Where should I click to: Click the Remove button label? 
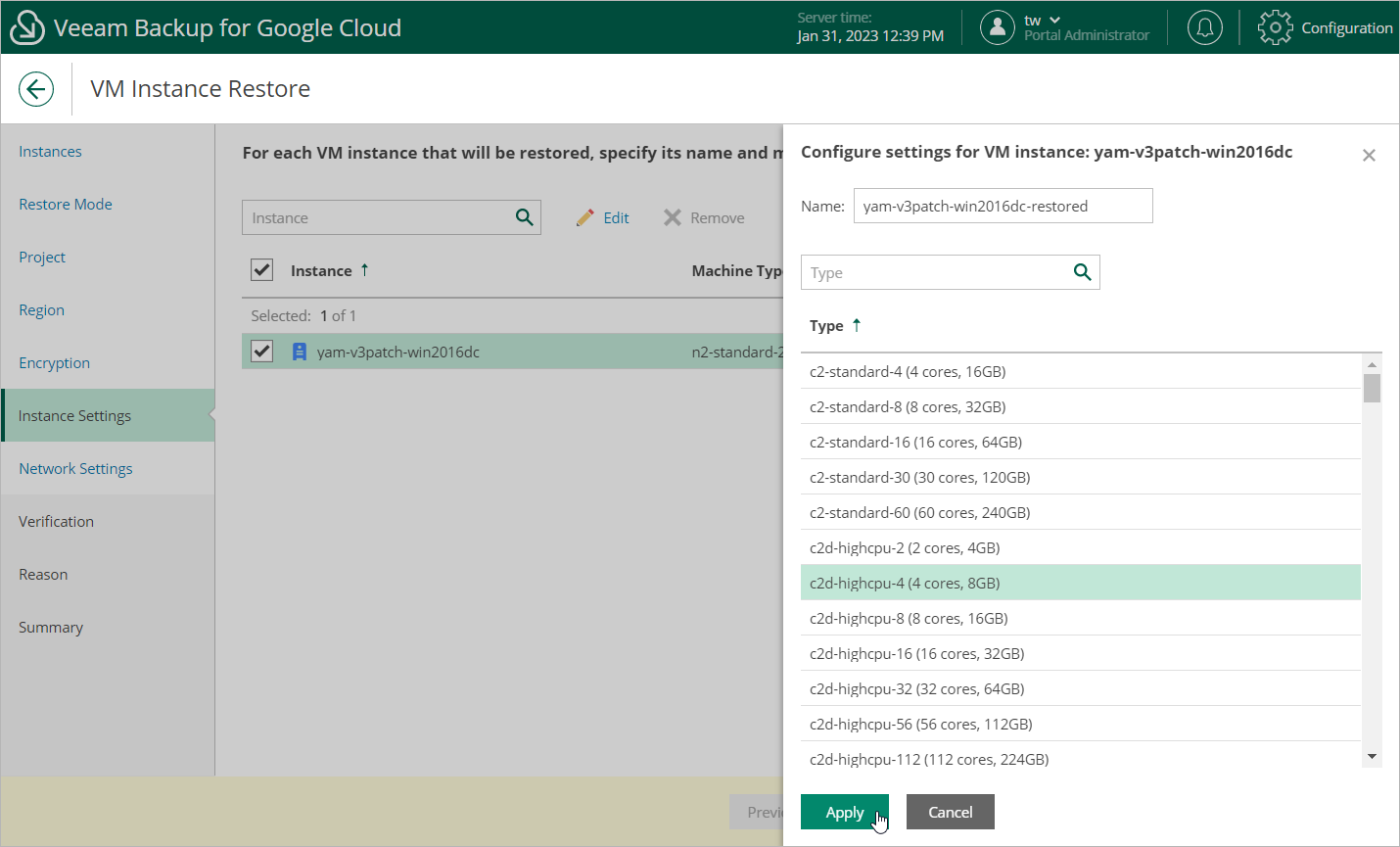tap(718, 217)
